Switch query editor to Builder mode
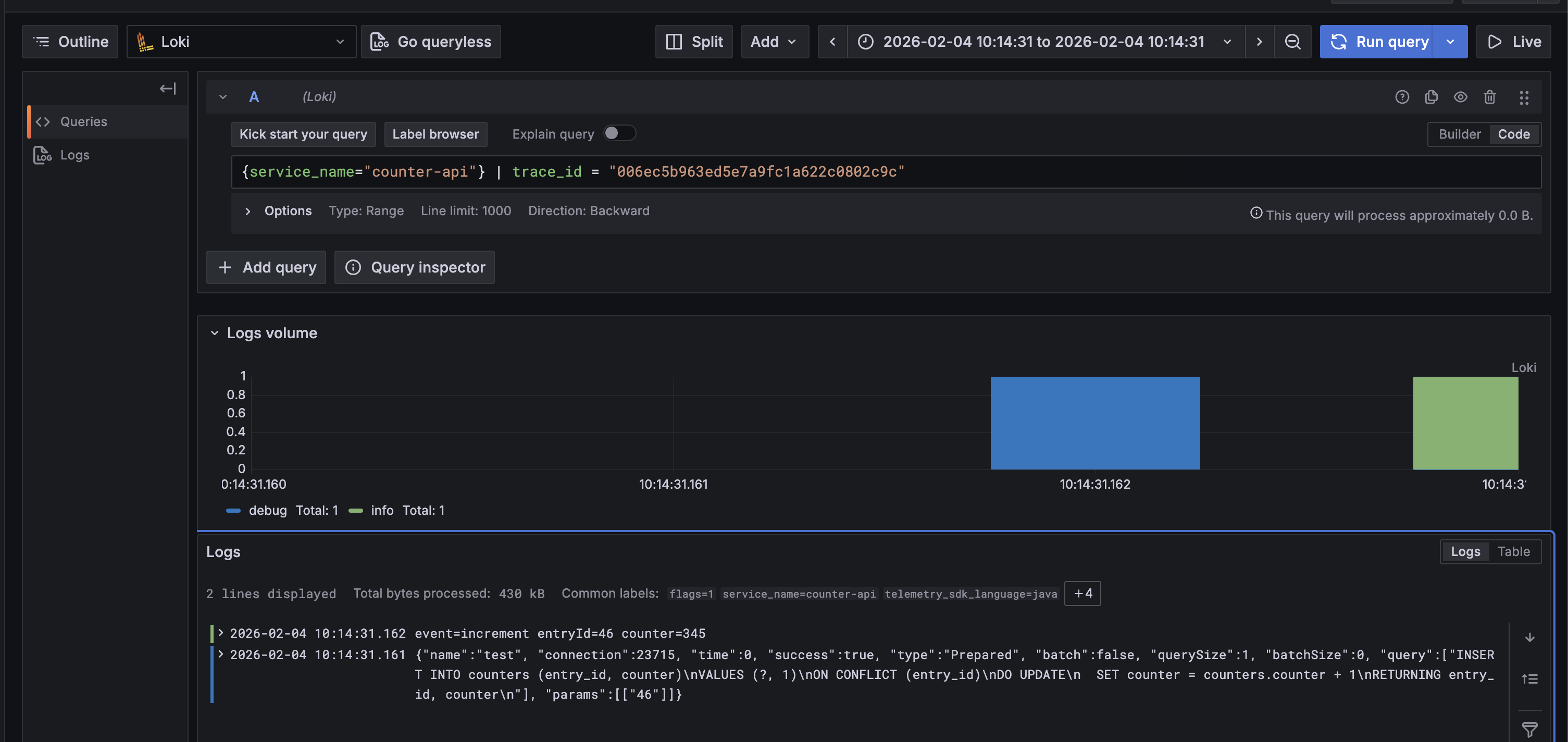Screen dimensions: 1568x742 1459,134
